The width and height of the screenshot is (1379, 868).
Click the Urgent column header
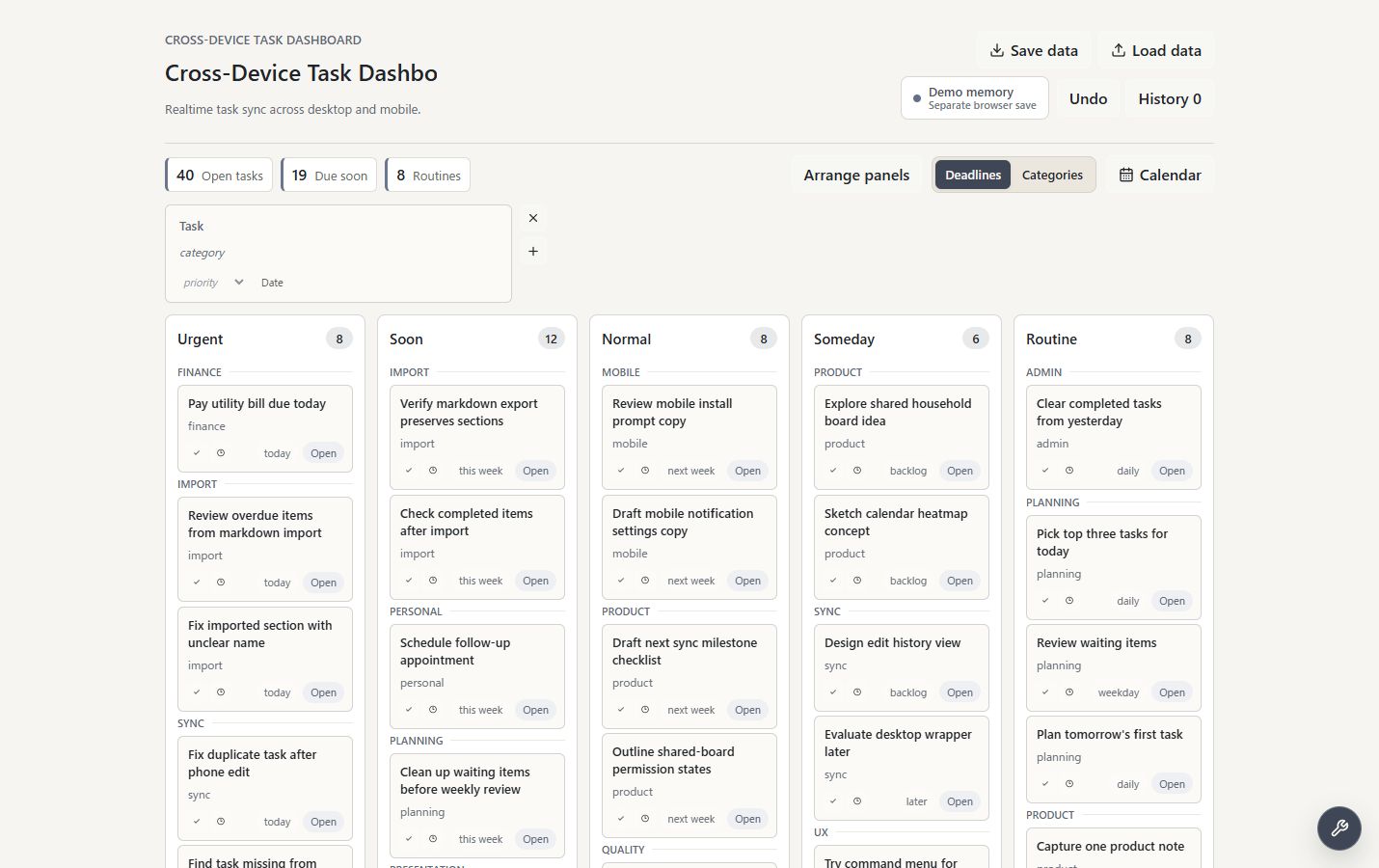[x=200, y=339]
